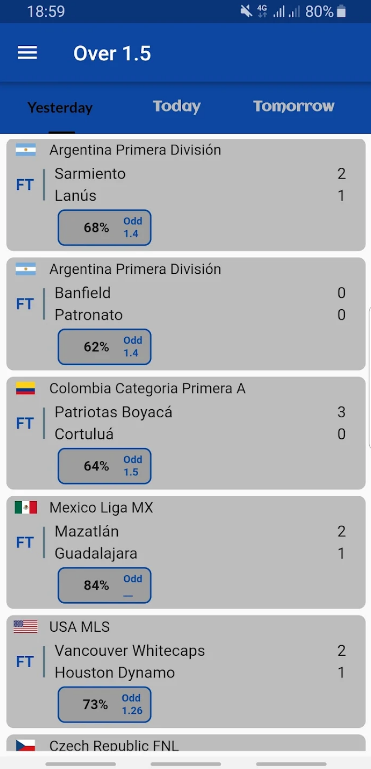
Task: Tap the USA flag icon
Action: coord(26,626)
